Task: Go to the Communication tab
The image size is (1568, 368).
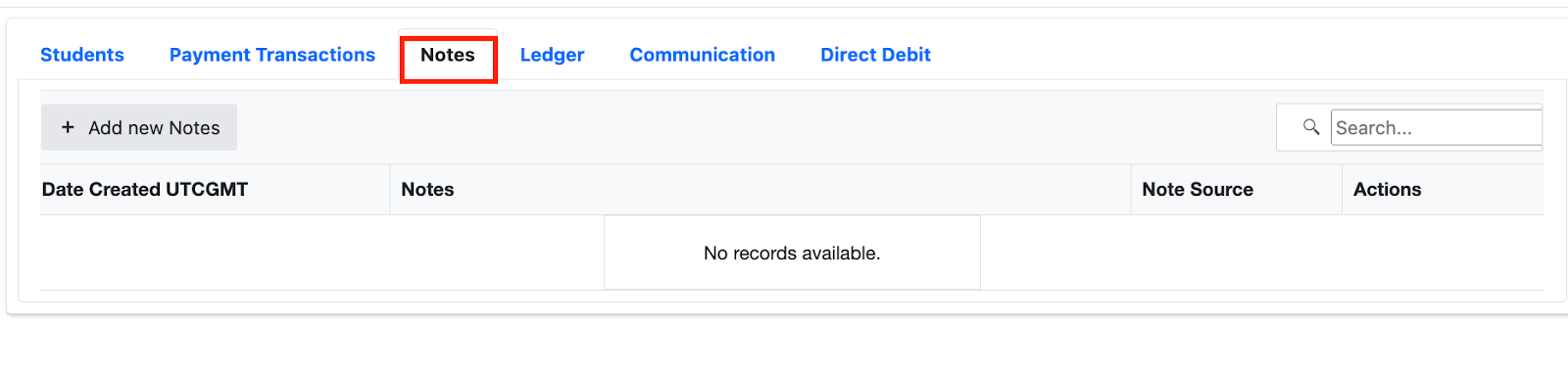Action: [703, 55]
